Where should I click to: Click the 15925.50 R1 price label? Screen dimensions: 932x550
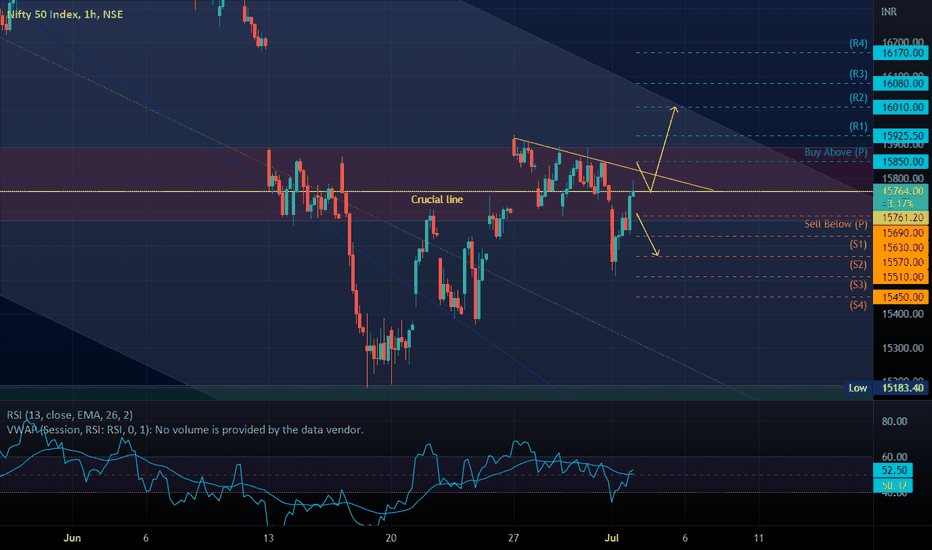pyautogui.click(x=900, y=136)
